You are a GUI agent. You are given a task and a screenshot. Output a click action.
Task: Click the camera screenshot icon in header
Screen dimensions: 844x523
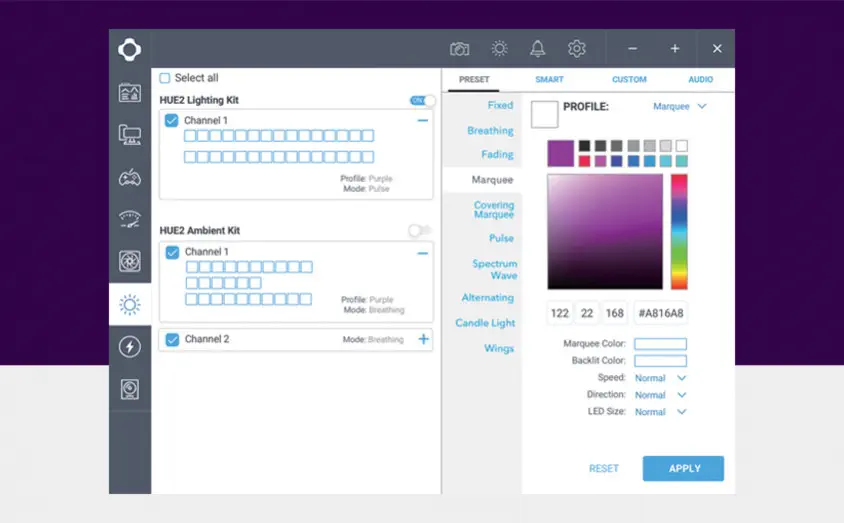(x=459, y=49)
